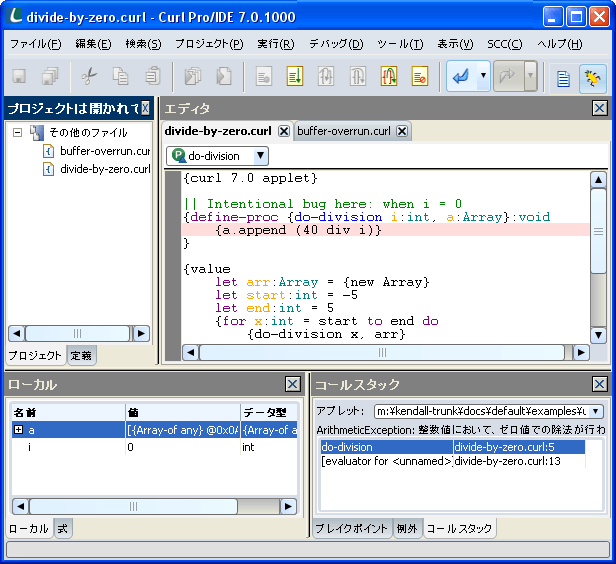Open the 編集(E) menu
Screen dimensions: 616x564
93,44
